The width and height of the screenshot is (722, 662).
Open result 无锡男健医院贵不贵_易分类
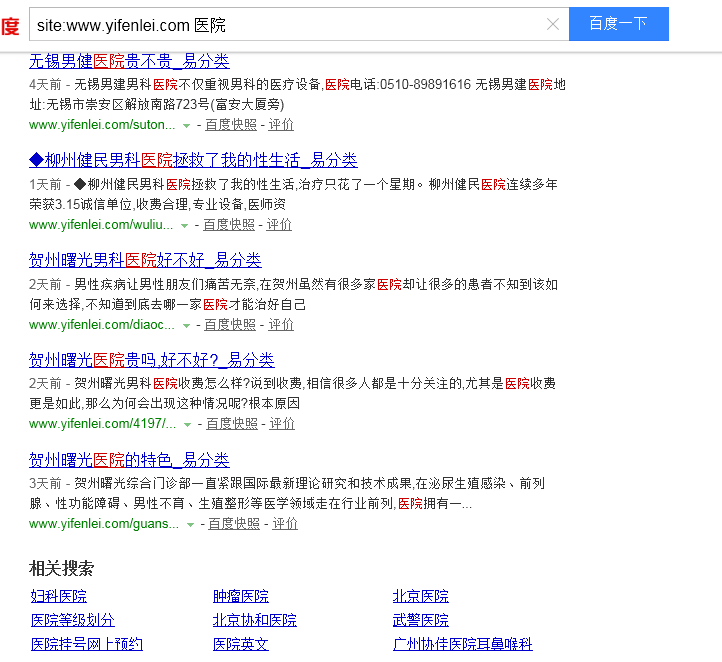(x=129, y=61)
